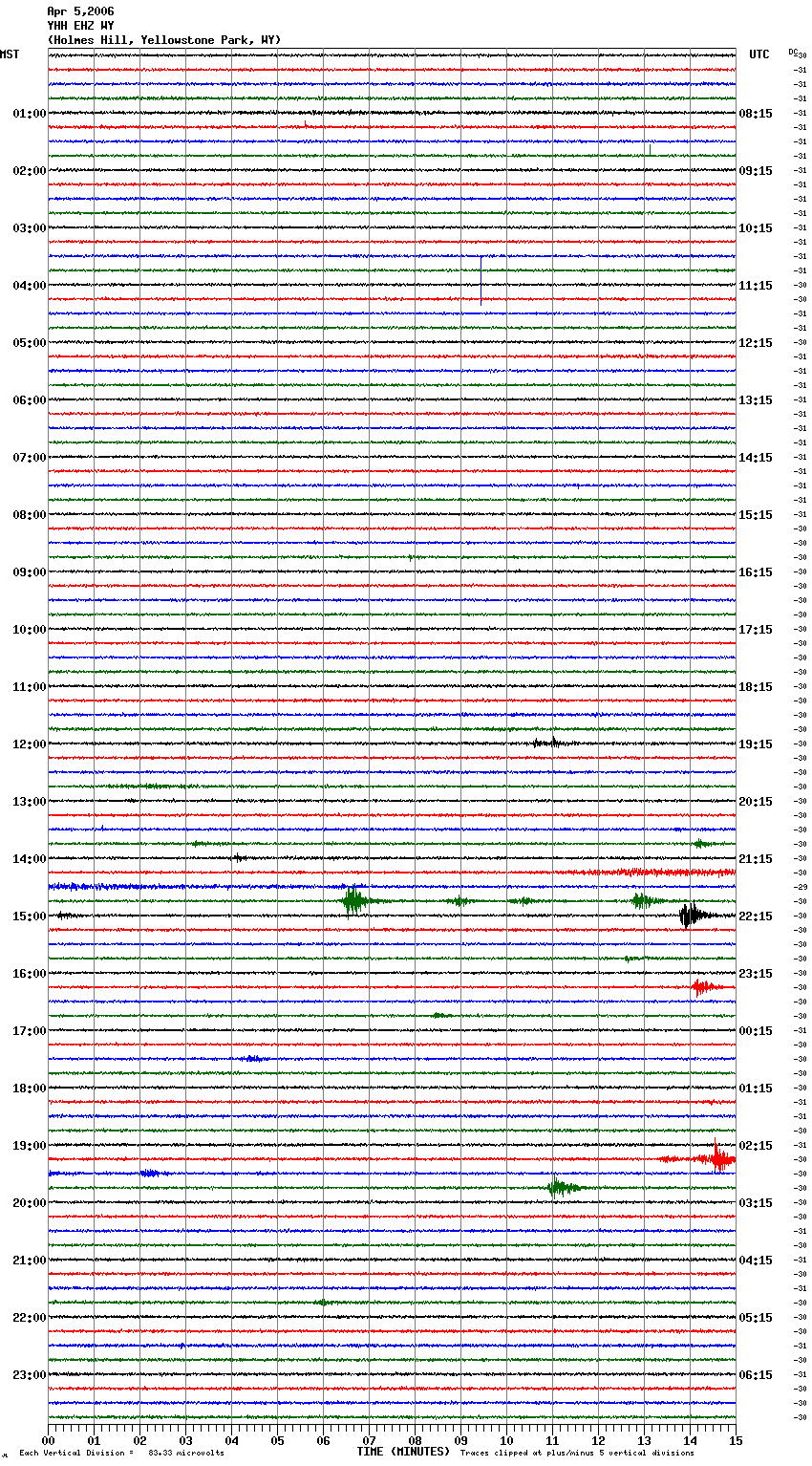Select the 'YHH EHZ WY' station code text
Viewport: 812px width, 1466px height.
pos(80,26)
